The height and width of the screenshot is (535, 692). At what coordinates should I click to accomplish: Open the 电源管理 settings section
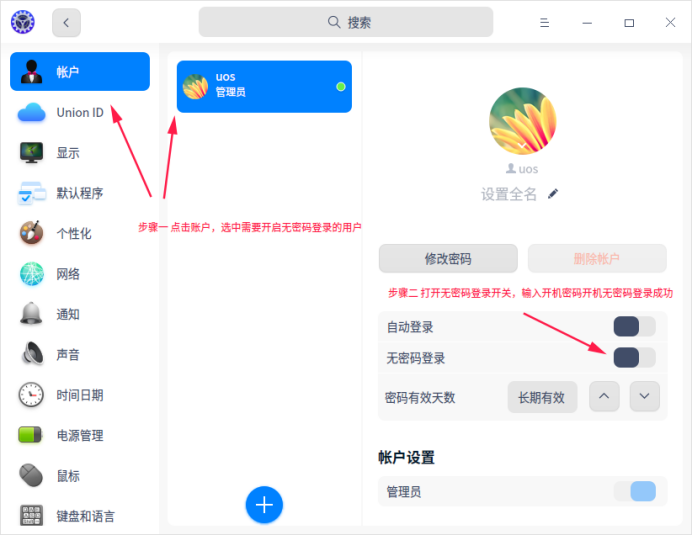[x=80, y=435]
